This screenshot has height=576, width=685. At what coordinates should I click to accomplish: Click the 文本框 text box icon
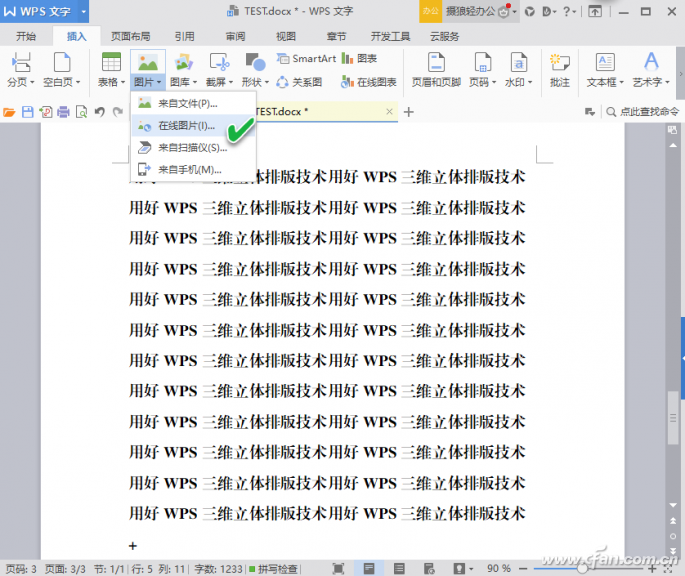point(605,62)
